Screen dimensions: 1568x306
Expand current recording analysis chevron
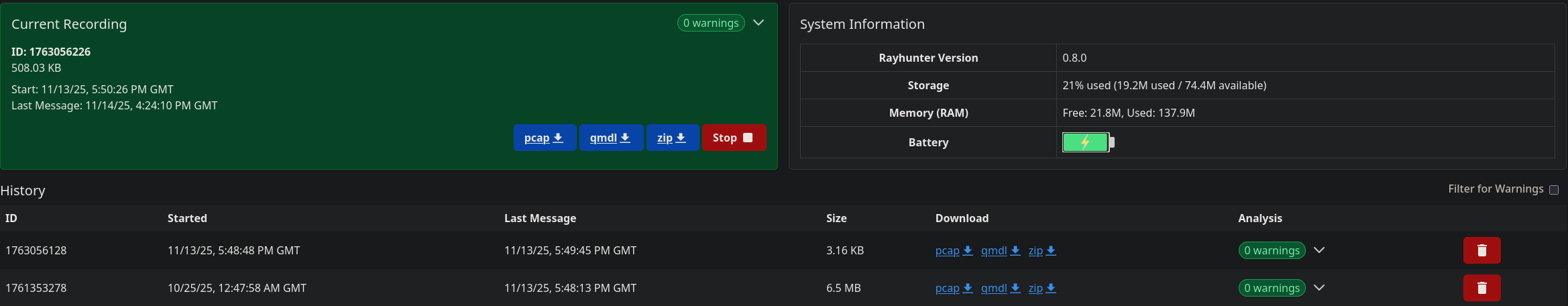759,23
